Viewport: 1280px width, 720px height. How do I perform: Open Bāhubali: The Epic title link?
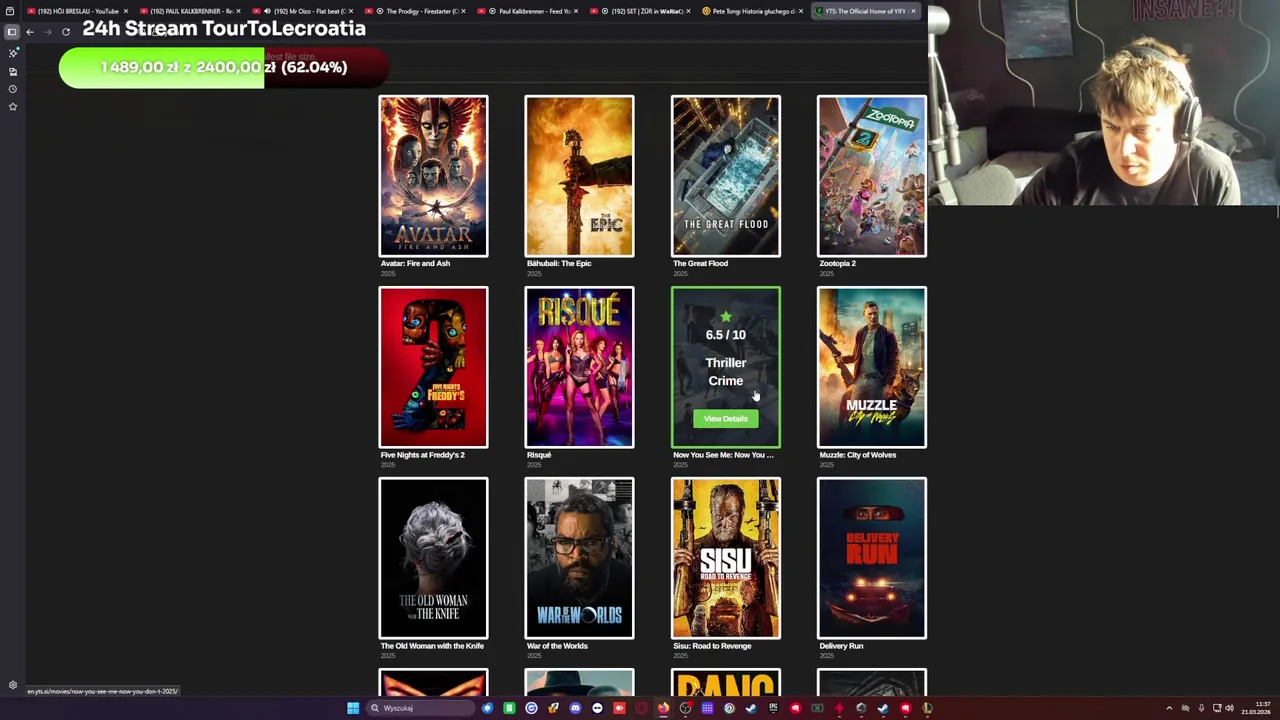coord(559,263)
